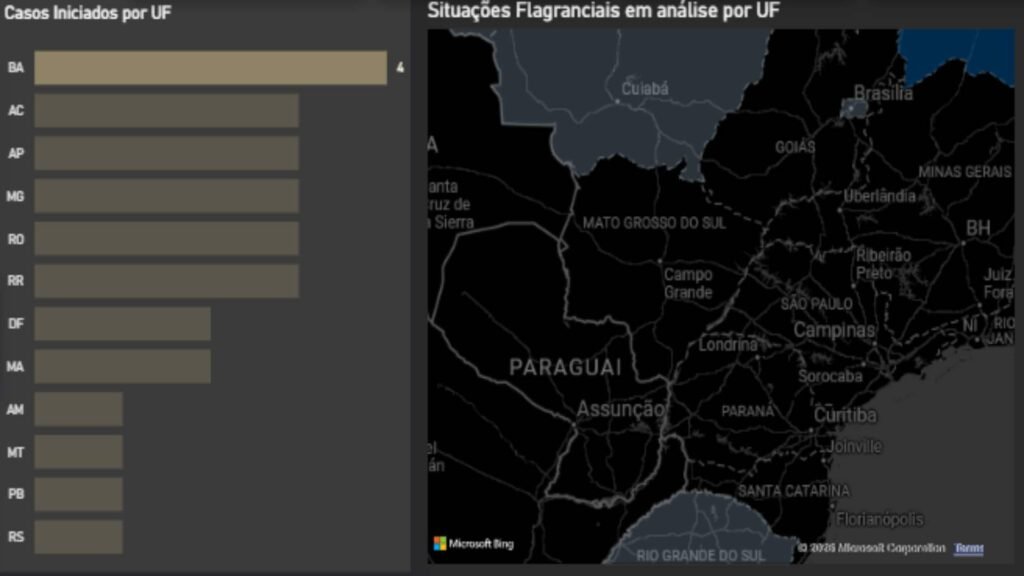Click the Distrito Federal highlighted area near Brasília

pyautogui.click(x=852, y=108)
